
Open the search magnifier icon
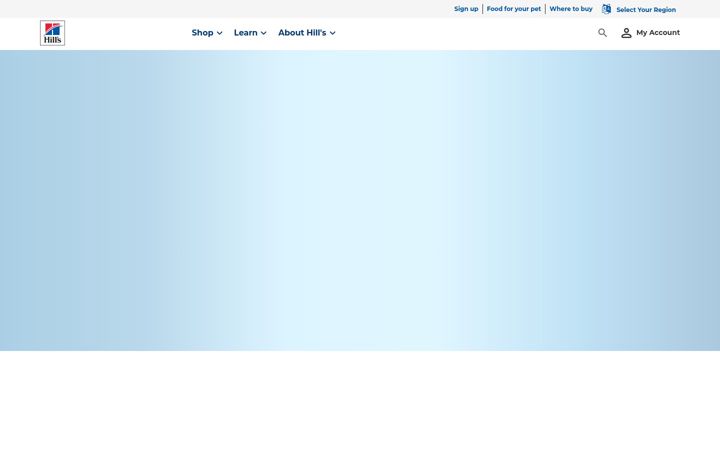click(x=602, y=33)
